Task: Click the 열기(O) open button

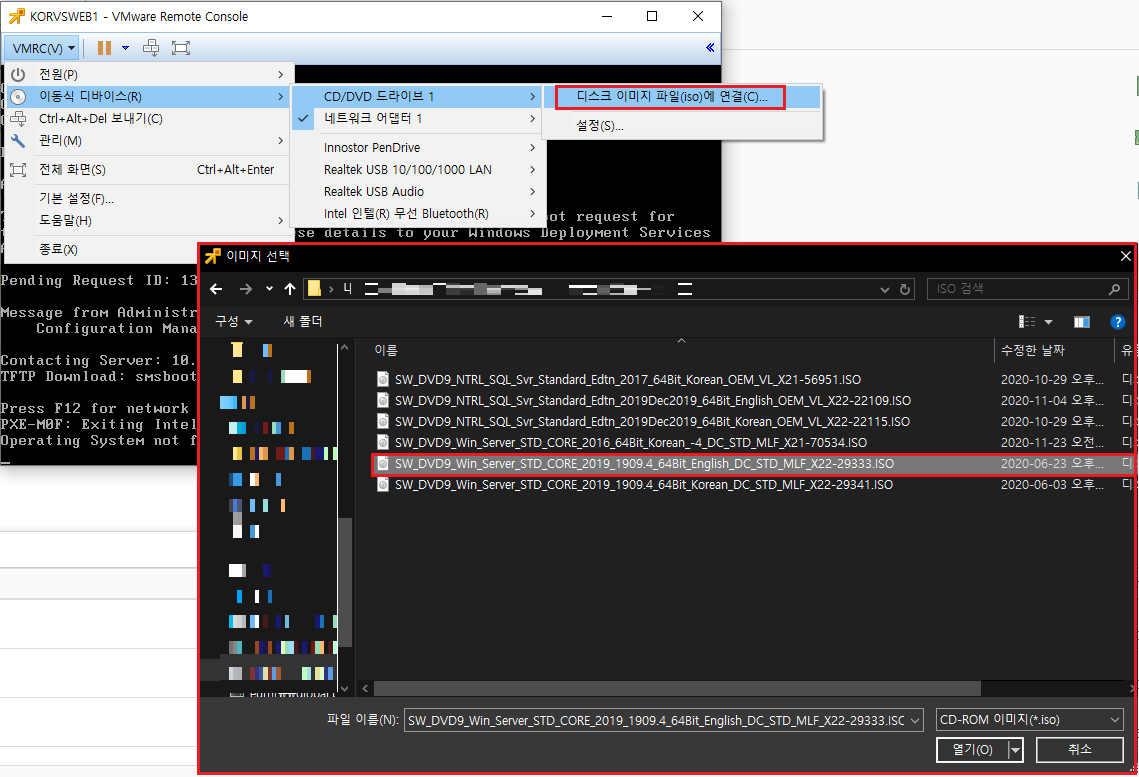Action: pos(973,749)
